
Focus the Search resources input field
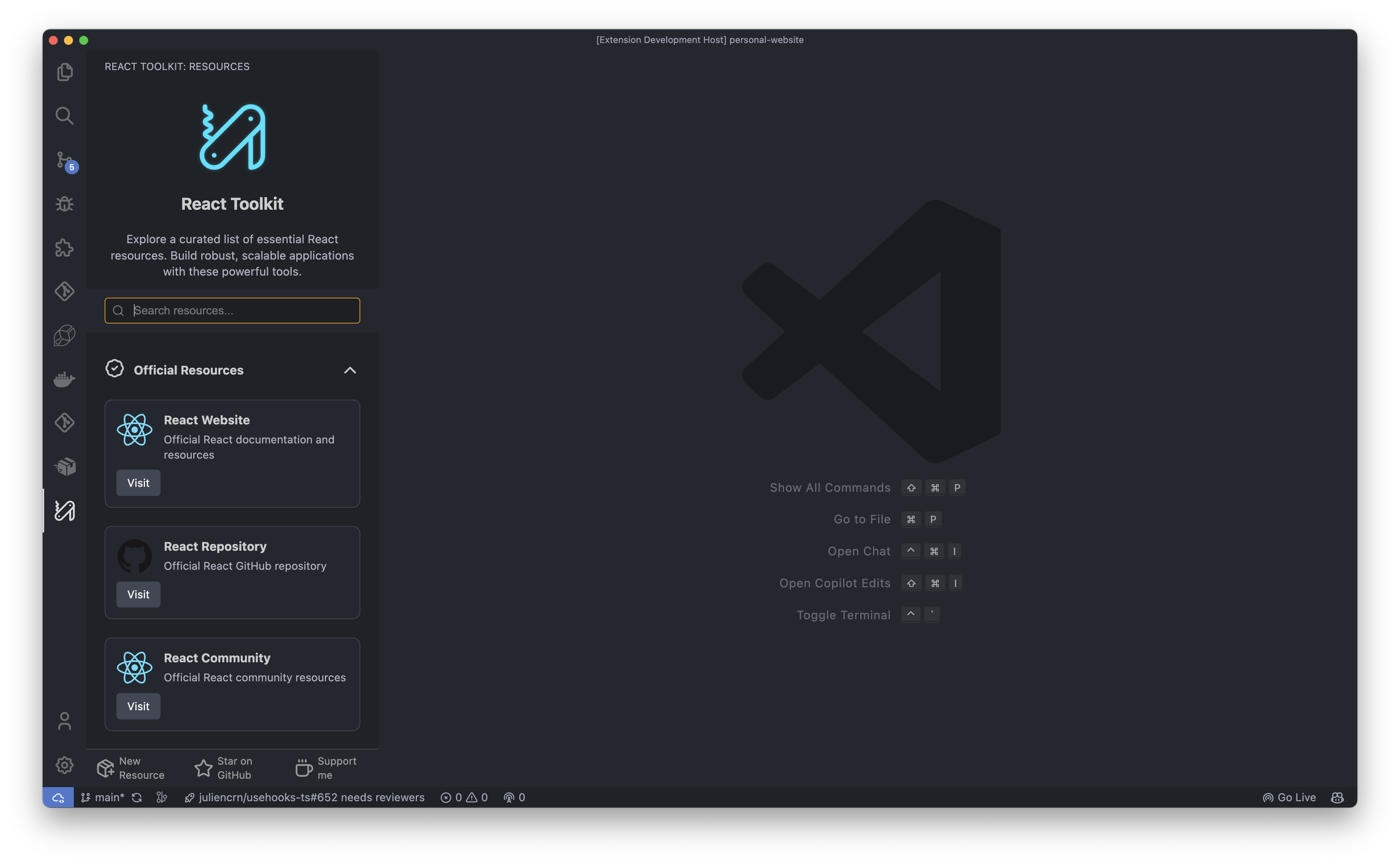(232, 310)
